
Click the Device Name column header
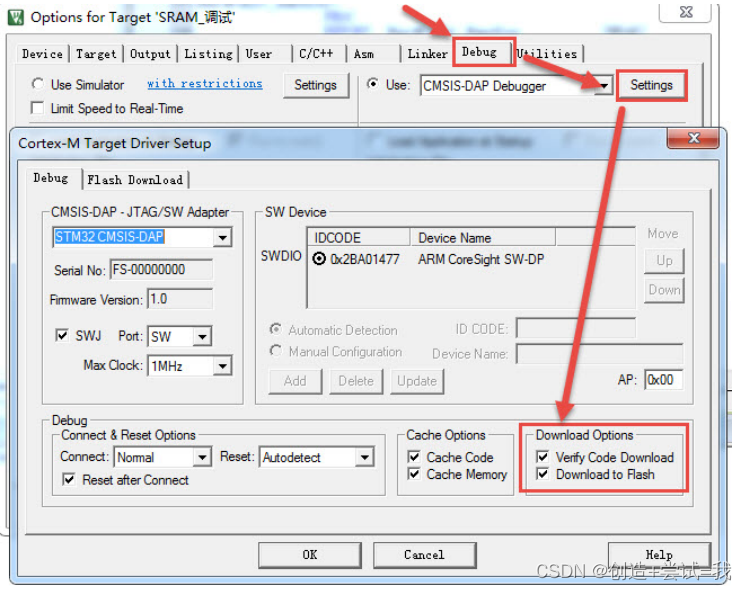[x=483, y=237]
